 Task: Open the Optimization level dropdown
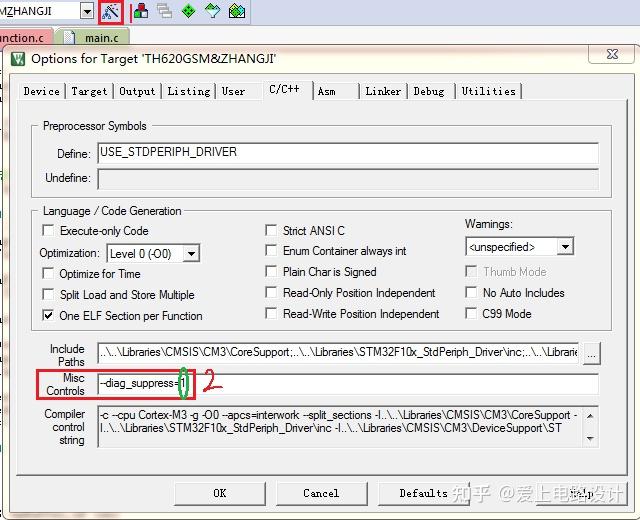tap(191, 254)
